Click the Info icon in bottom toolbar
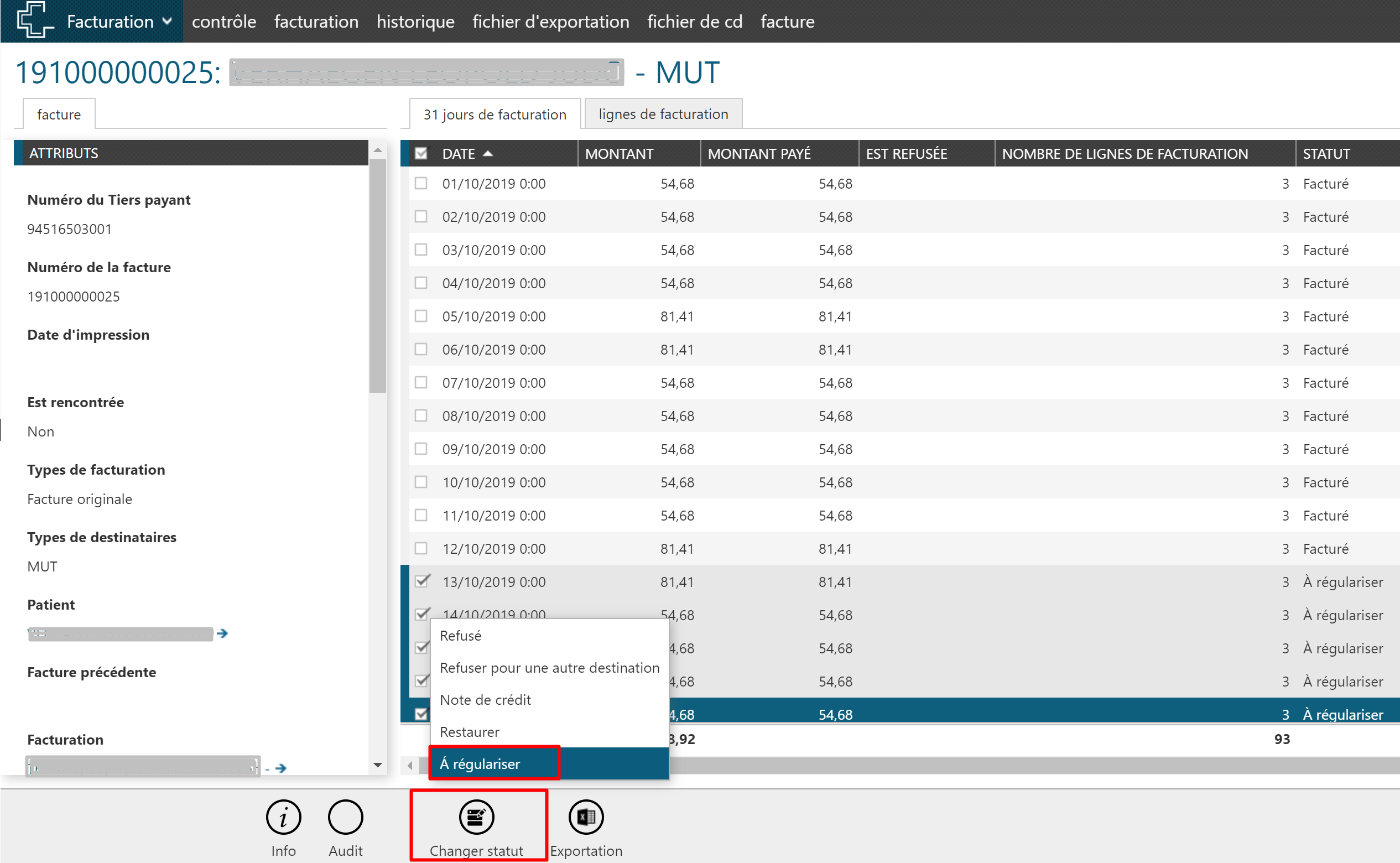 click(x=283, y=817)
